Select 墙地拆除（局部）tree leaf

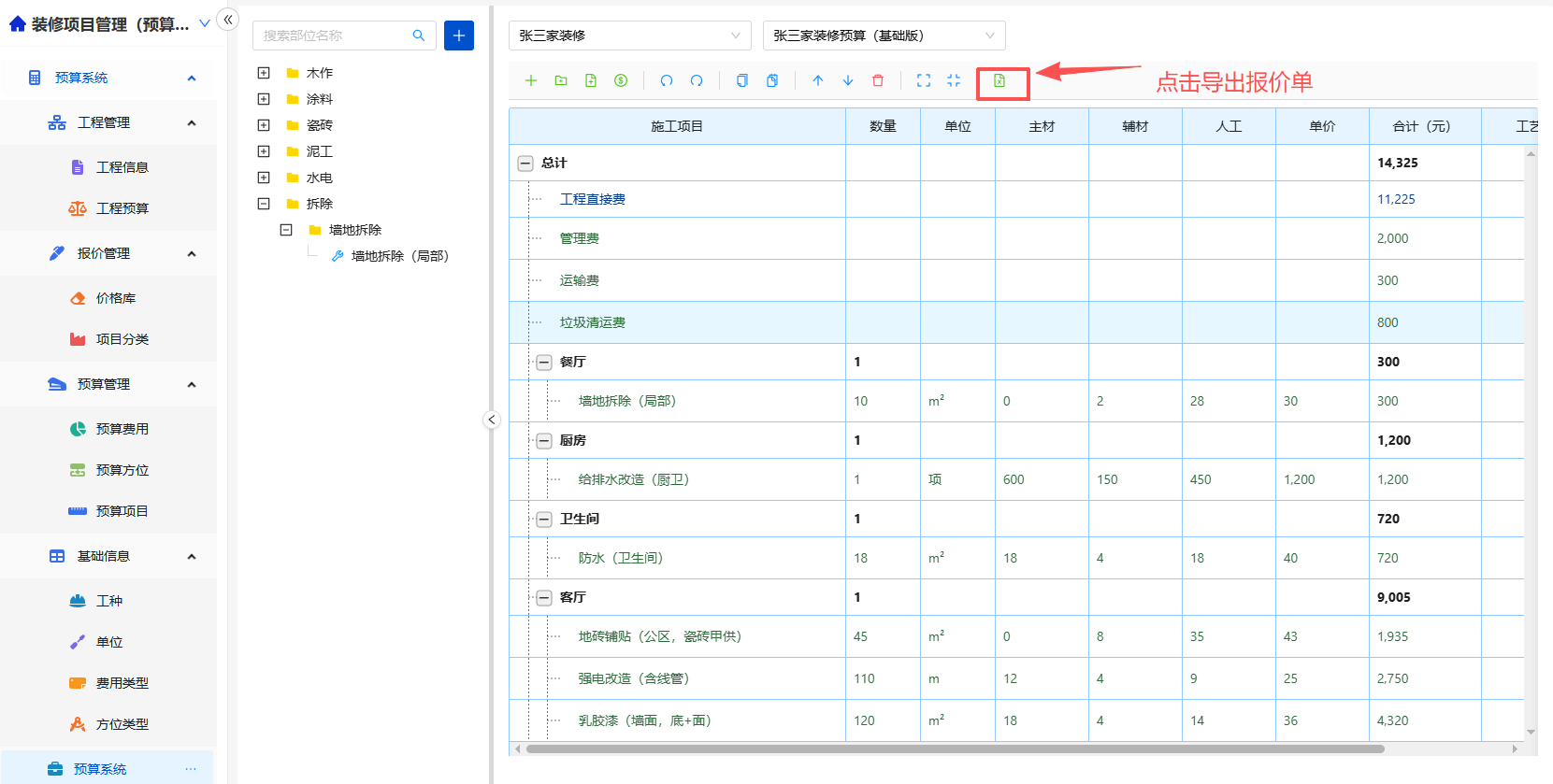400,256
